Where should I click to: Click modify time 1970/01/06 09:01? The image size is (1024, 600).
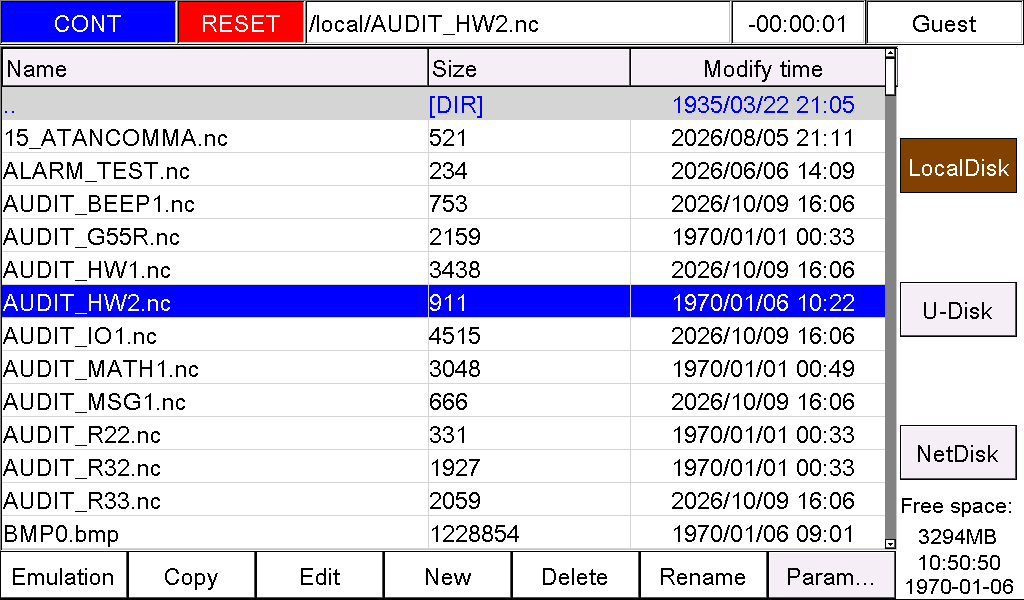pyautogui.click(x=763, y=533)
